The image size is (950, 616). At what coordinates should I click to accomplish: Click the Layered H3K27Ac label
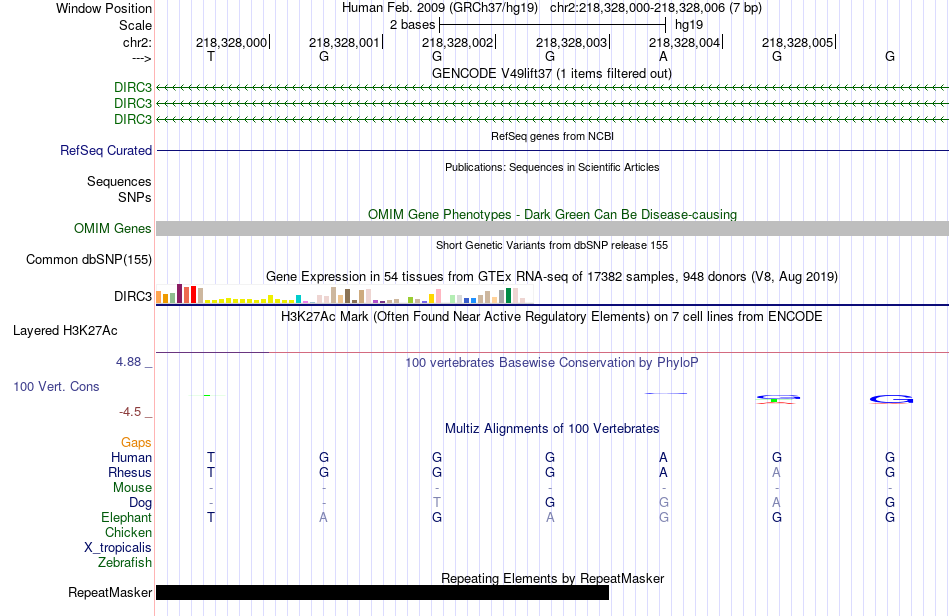click(x=65, y=331)
